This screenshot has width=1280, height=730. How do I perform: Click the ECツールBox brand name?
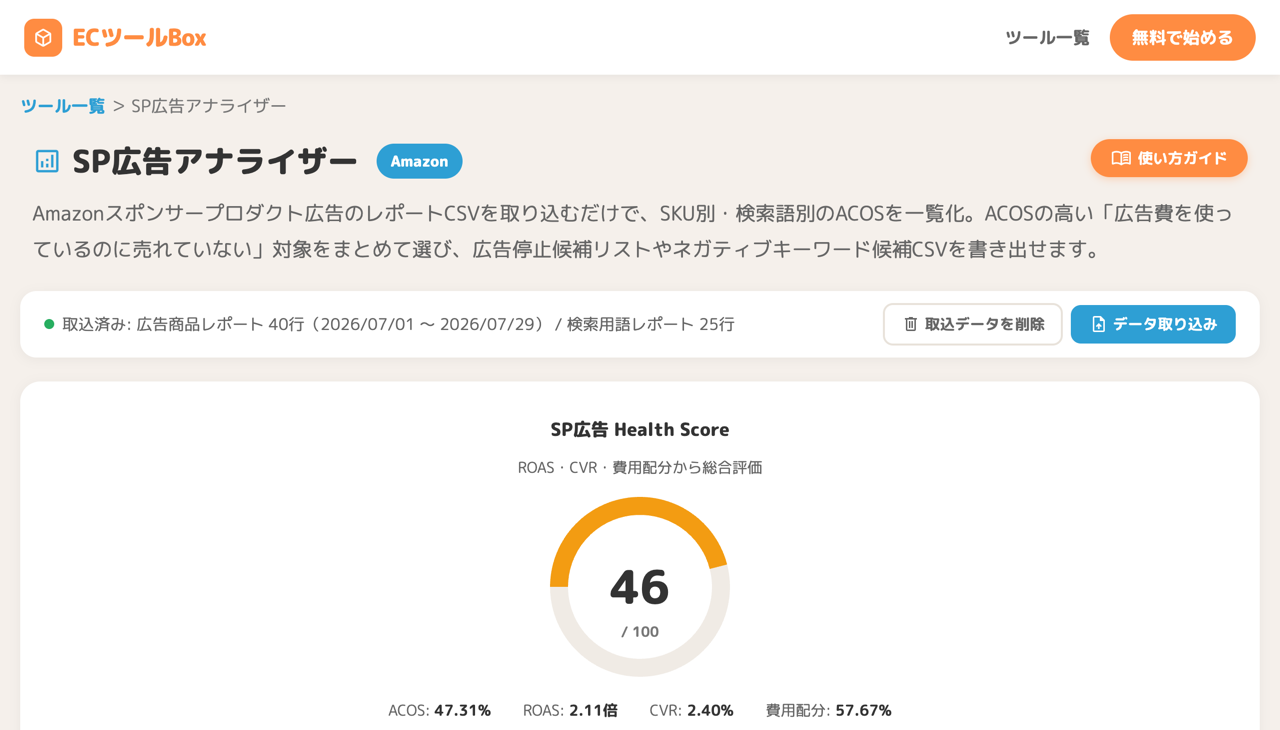[x=139, y=38]
